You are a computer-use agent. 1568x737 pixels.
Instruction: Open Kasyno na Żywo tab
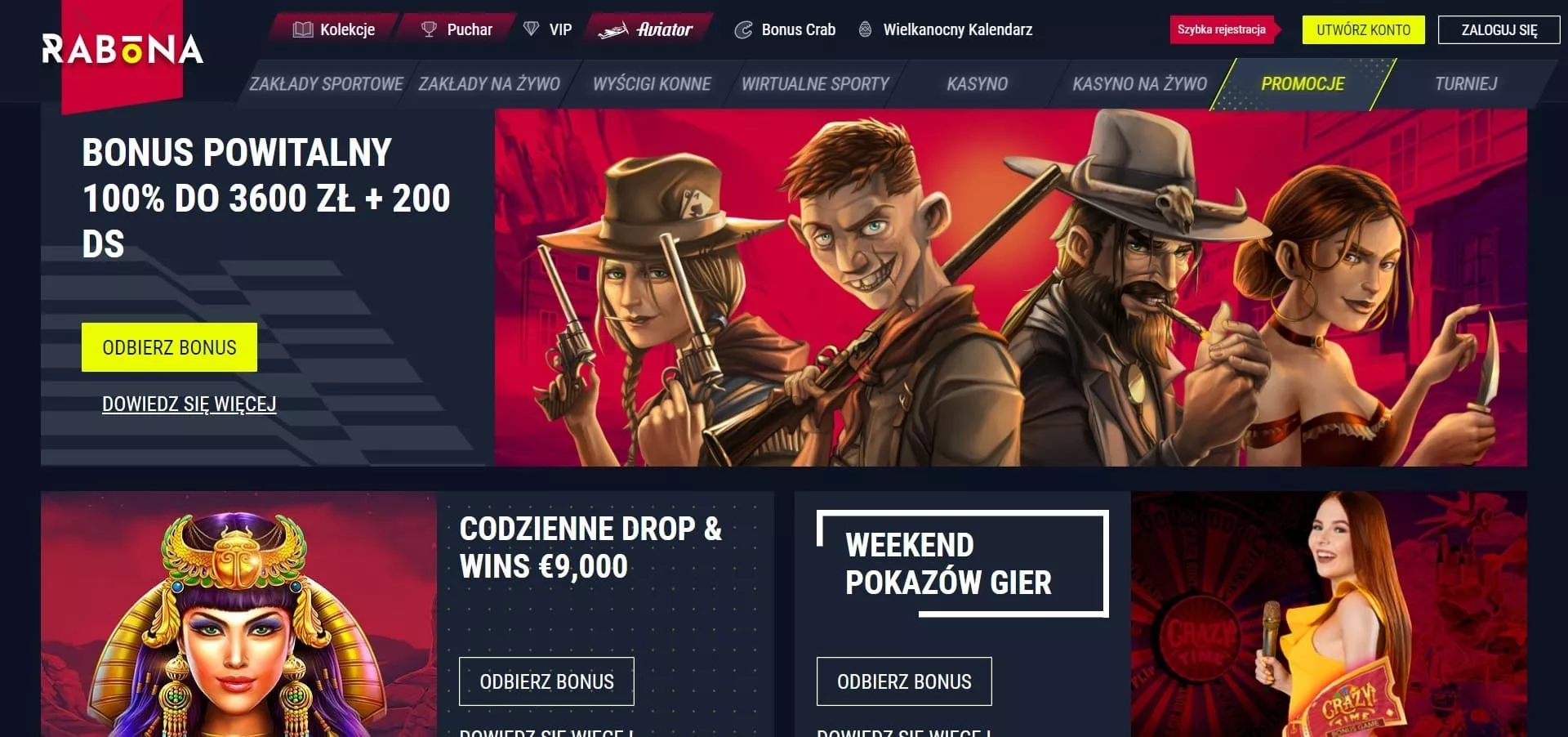coord(1139,83)
